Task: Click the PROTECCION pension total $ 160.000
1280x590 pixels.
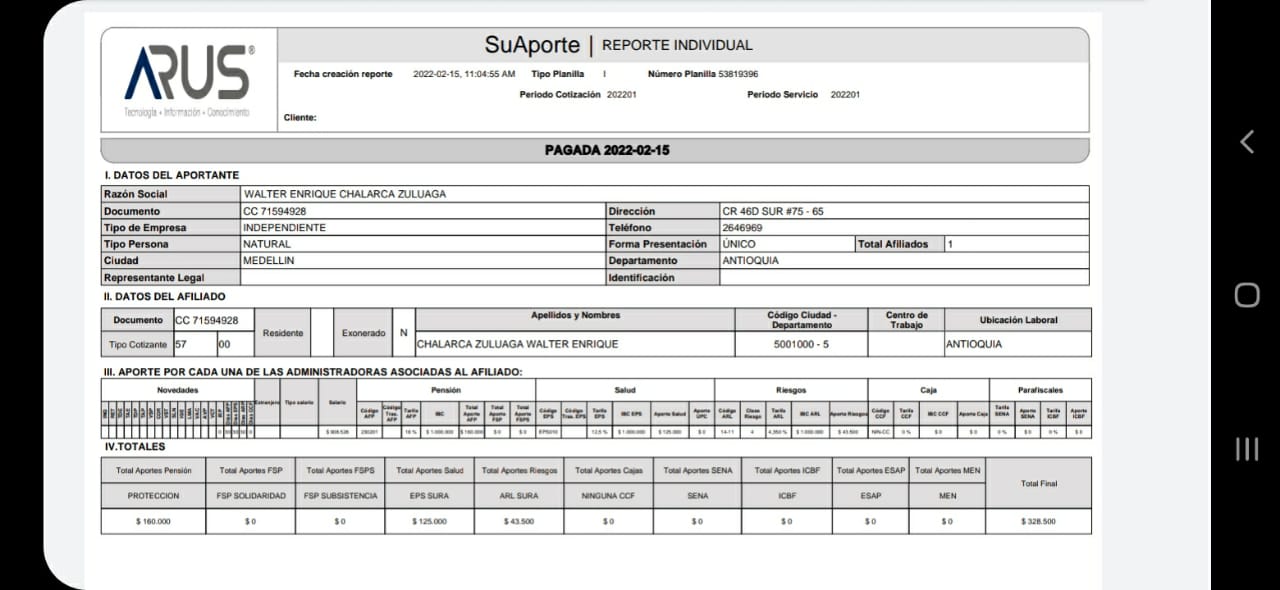Action: coord(153,521)
